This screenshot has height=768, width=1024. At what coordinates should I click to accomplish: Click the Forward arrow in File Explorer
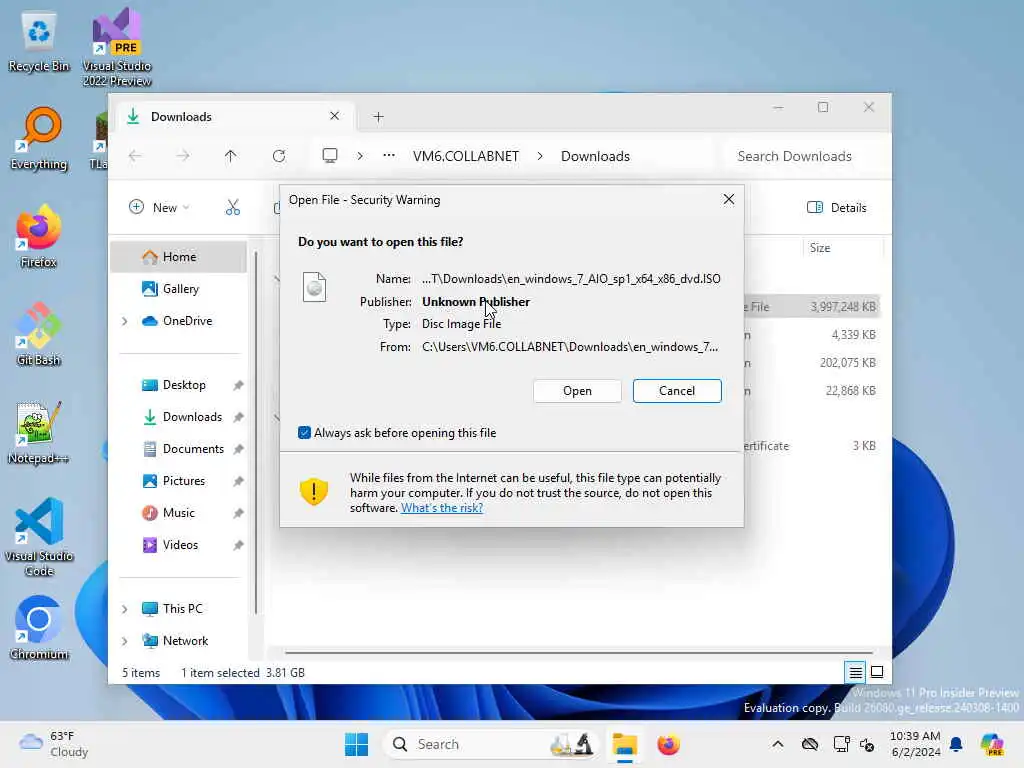pyautogui.click(x=183, y=156)
